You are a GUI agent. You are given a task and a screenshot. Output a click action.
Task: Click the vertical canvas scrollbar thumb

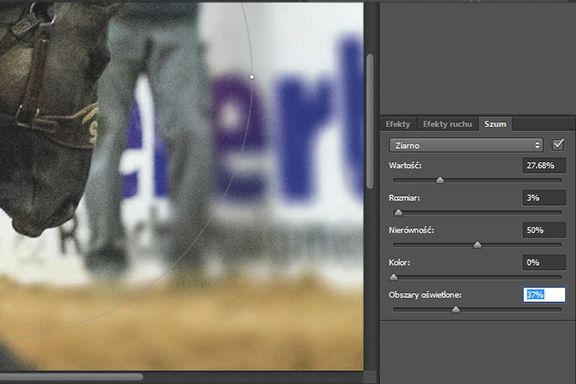tap(370, 121)
